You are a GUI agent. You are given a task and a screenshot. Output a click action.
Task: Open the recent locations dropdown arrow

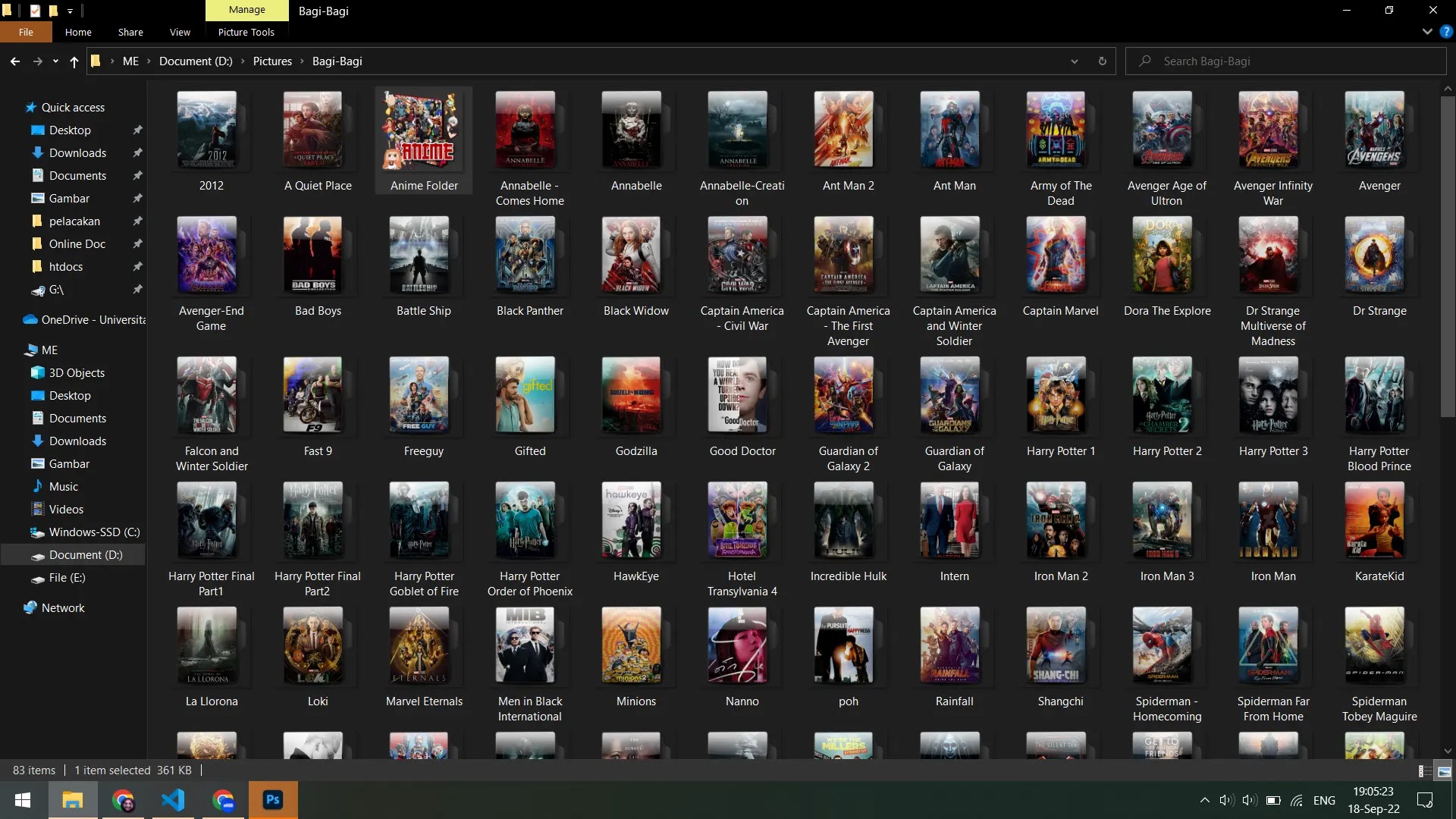55,61
